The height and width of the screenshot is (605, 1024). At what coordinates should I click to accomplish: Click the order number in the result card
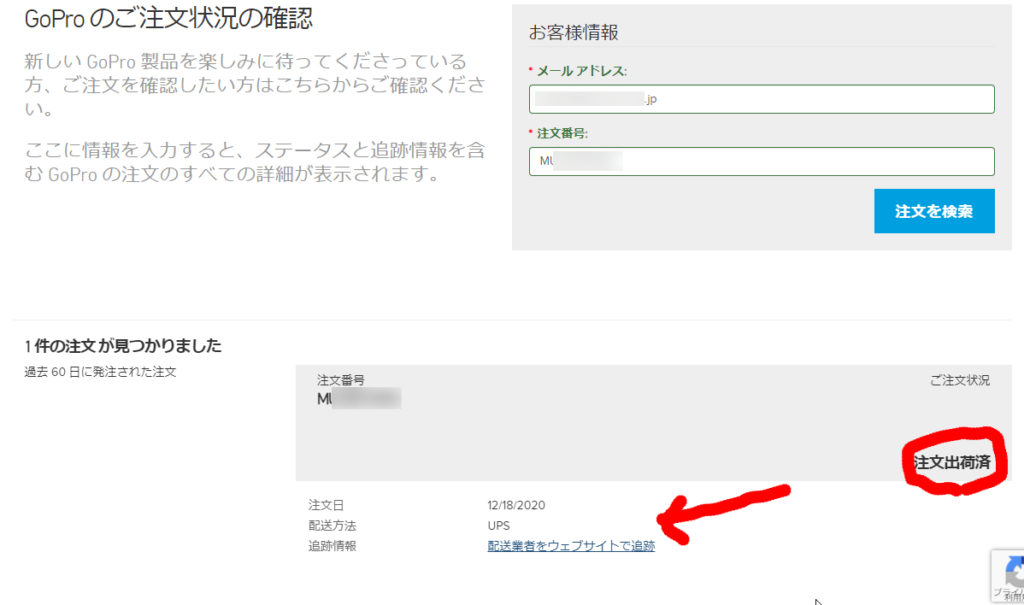[x=358, y=399]
